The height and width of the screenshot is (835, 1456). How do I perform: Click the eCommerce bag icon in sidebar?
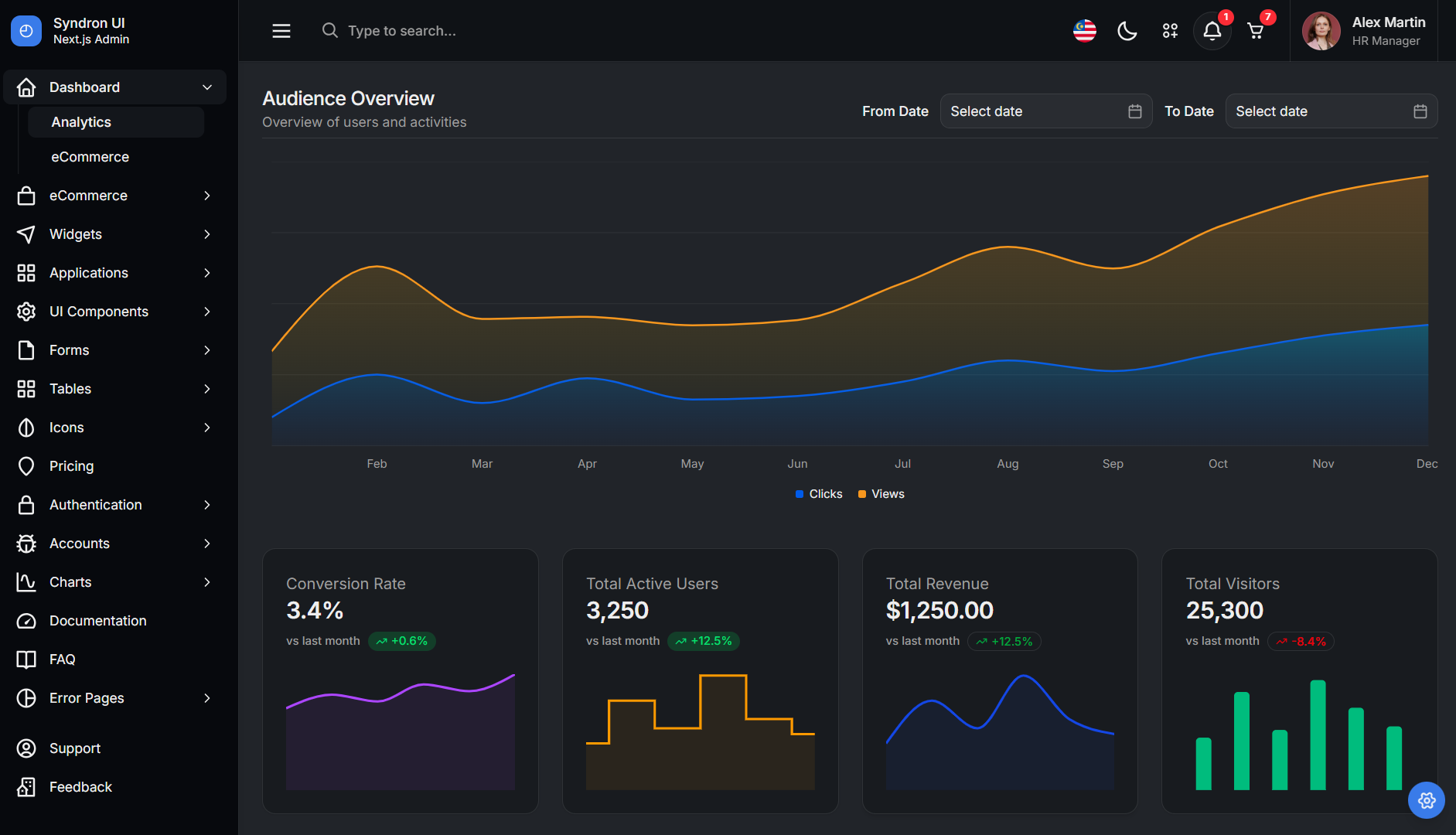(26, 196)
